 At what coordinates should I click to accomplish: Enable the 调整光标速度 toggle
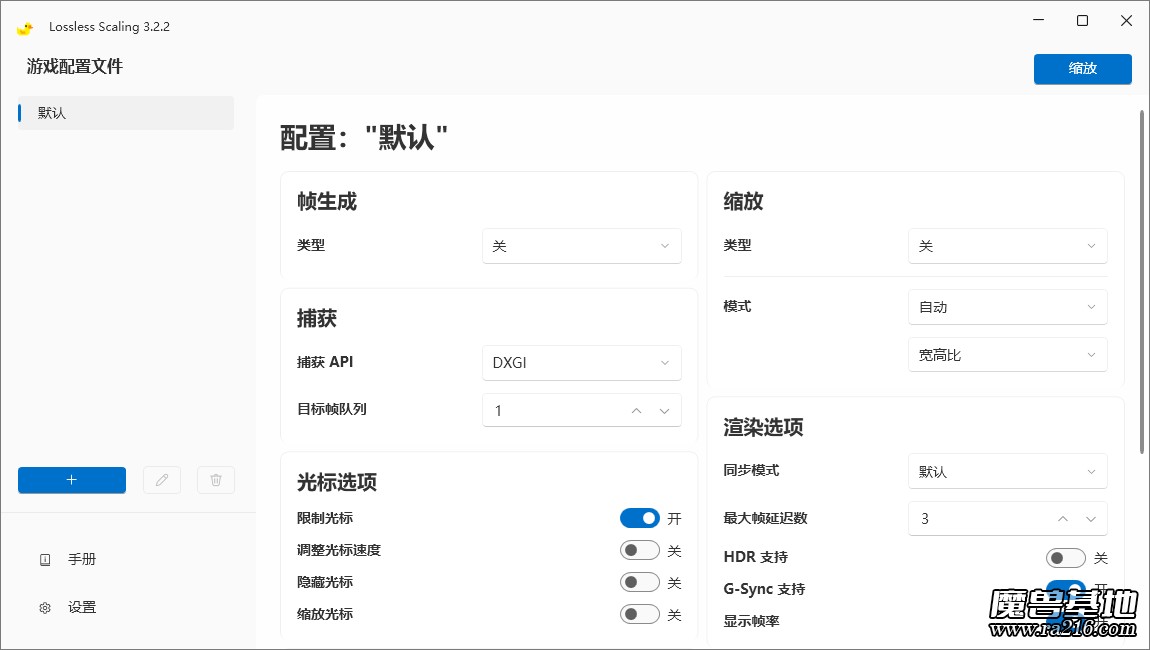point(639,550)
